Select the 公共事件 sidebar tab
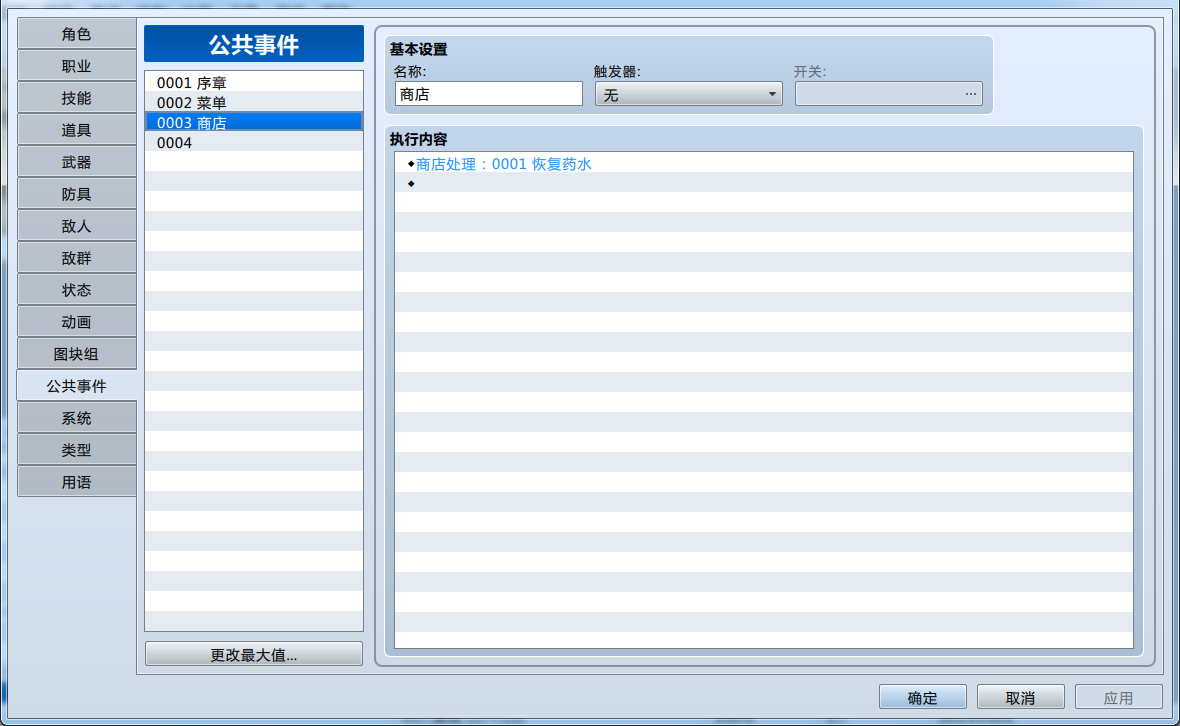This screenshot has width=1180, height=726. [x=77, y=386]
